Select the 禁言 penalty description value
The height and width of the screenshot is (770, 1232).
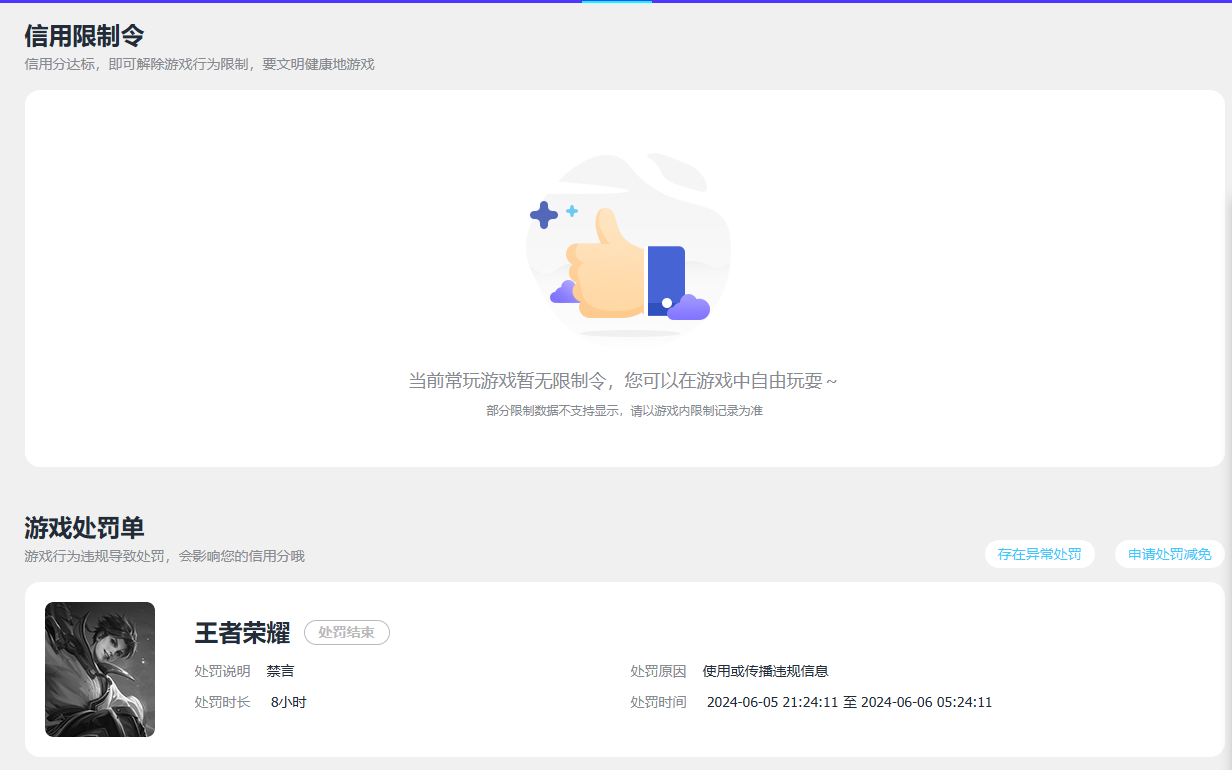pos(280,671)
